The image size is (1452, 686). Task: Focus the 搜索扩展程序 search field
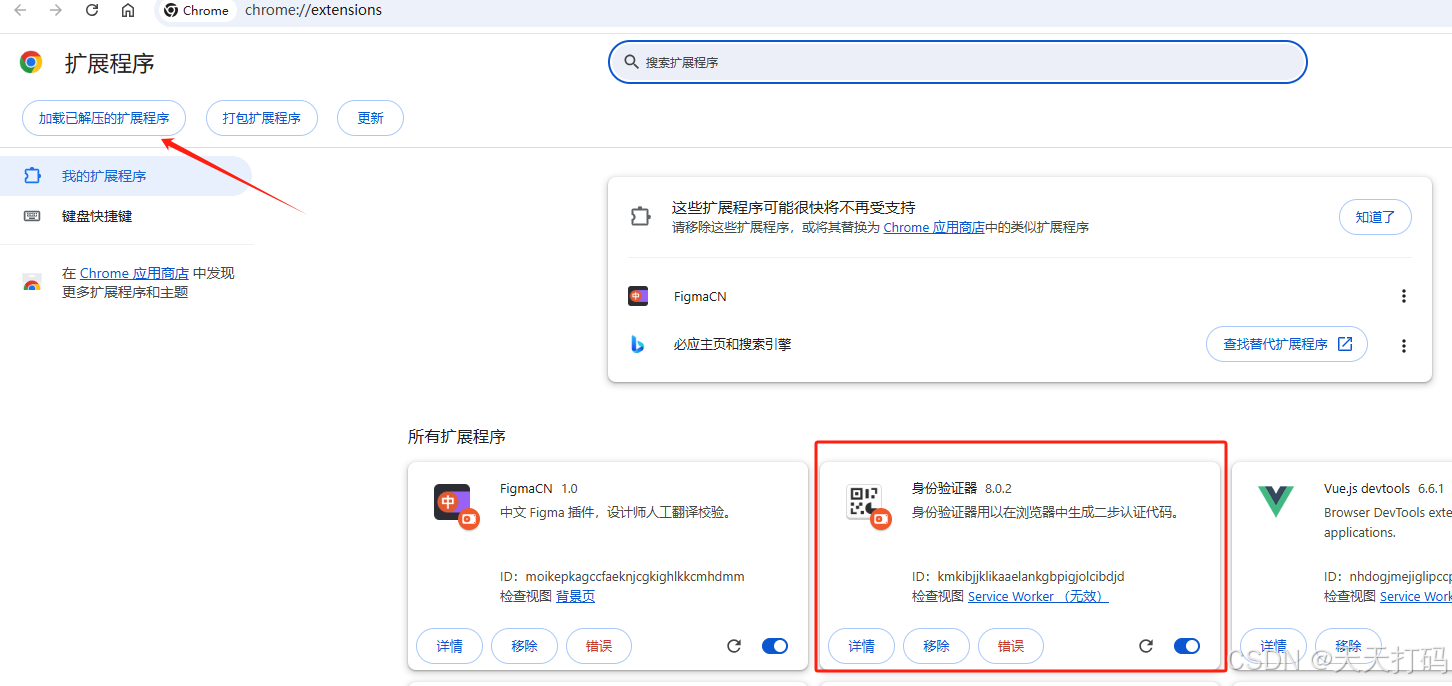[x=958, y=62]
